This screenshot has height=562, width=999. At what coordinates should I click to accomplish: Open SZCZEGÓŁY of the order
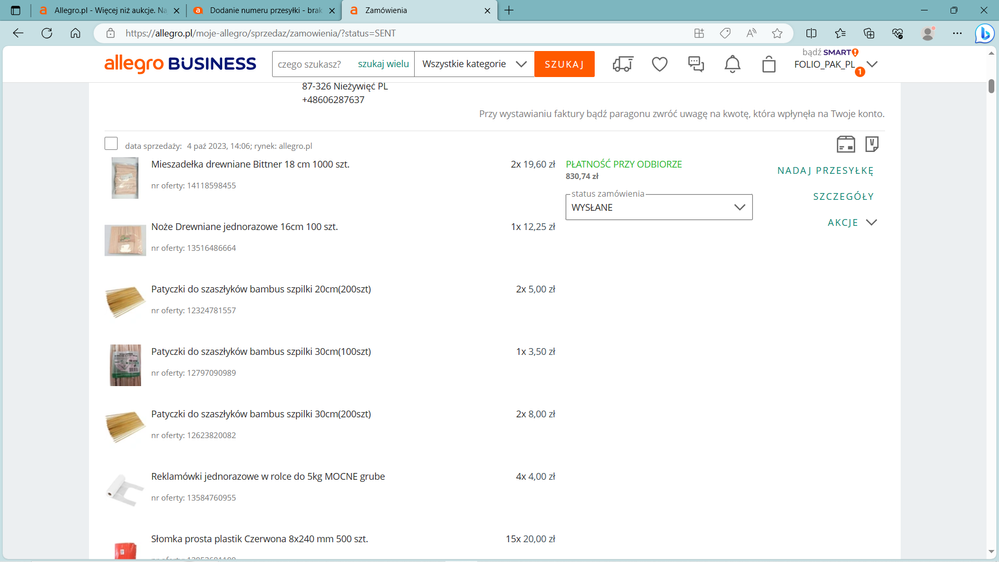843,196
